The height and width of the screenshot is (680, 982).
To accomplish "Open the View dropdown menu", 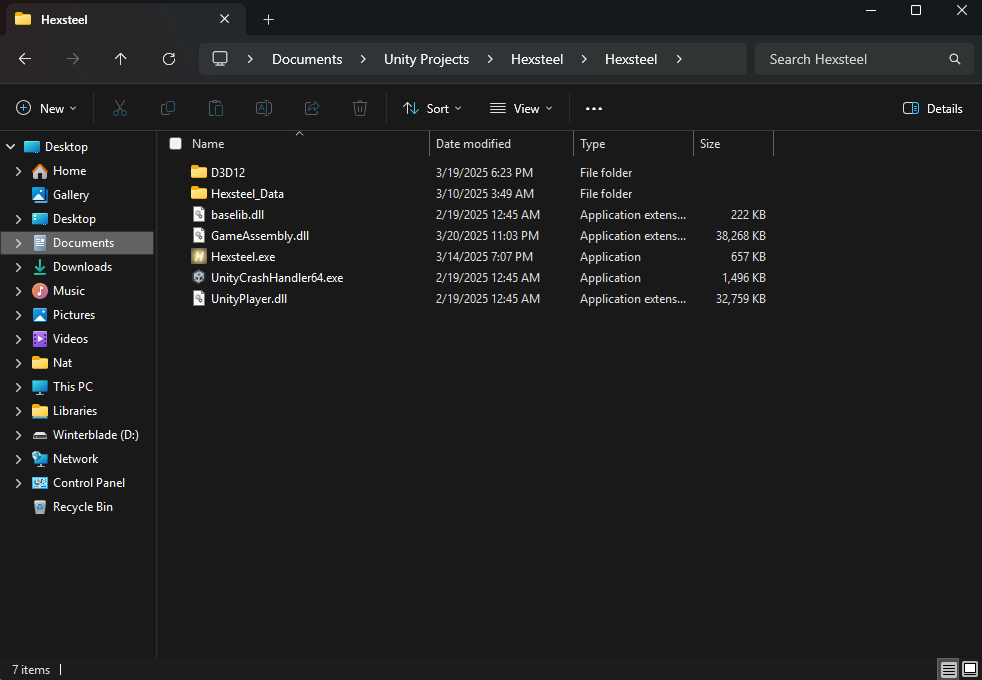I will point(521,108).
